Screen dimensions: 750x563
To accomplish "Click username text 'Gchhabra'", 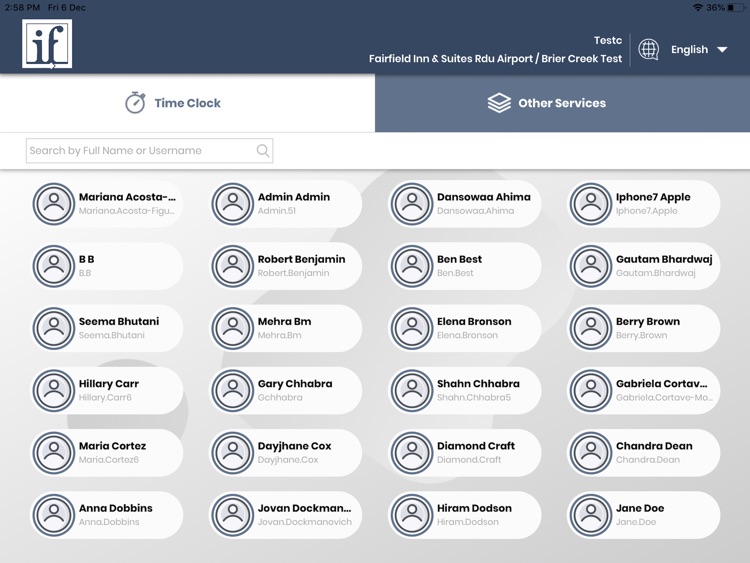I will 280,397.
